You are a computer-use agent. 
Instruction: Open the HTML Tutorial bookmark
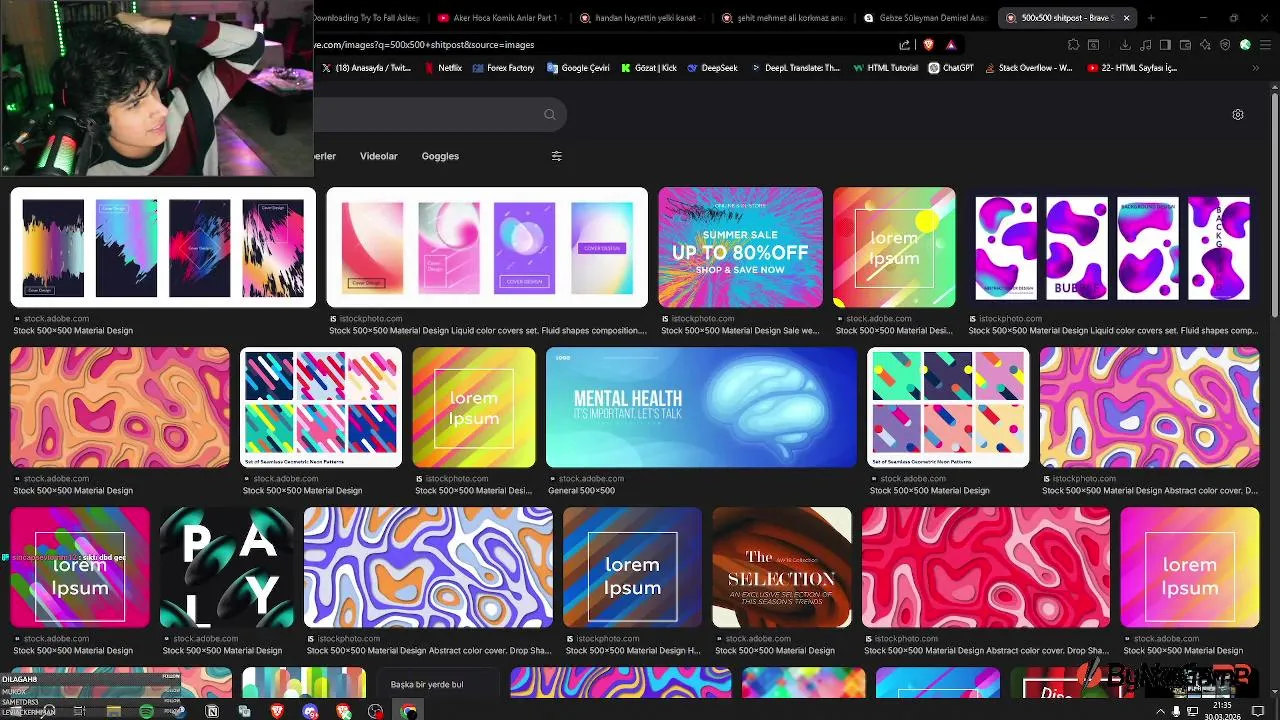885,68
